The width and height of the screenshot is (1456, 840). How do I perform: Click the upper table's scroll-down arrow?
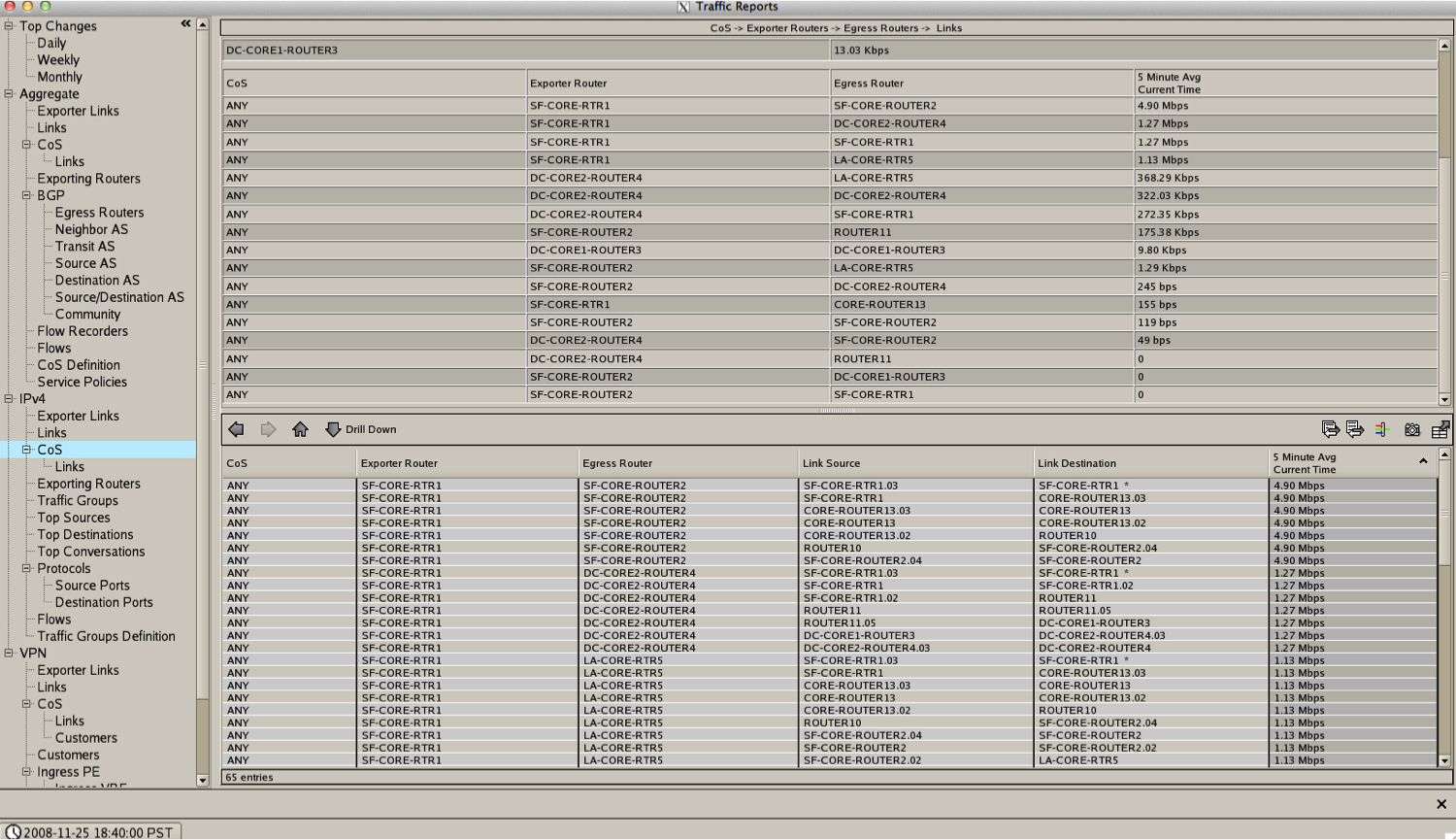point(1444,399)
